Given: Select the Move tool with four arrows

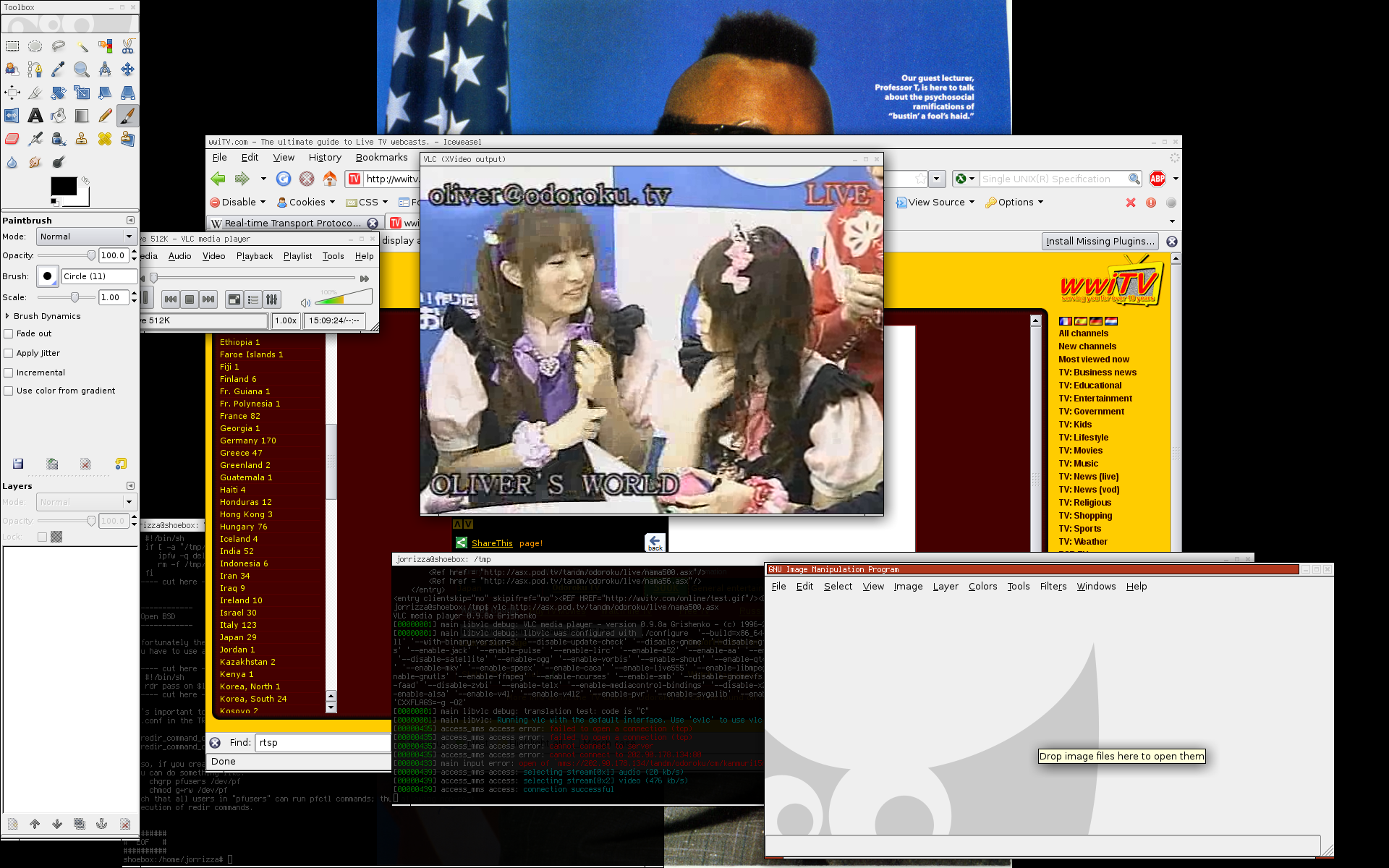Looking at the screenshot, I should coord(128,69).
